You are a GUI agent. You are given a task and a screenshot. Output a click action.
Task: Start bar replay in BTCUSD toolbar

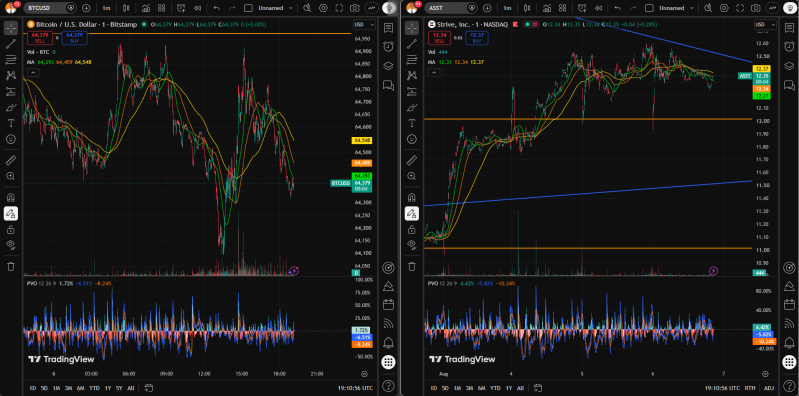point(197,8)
